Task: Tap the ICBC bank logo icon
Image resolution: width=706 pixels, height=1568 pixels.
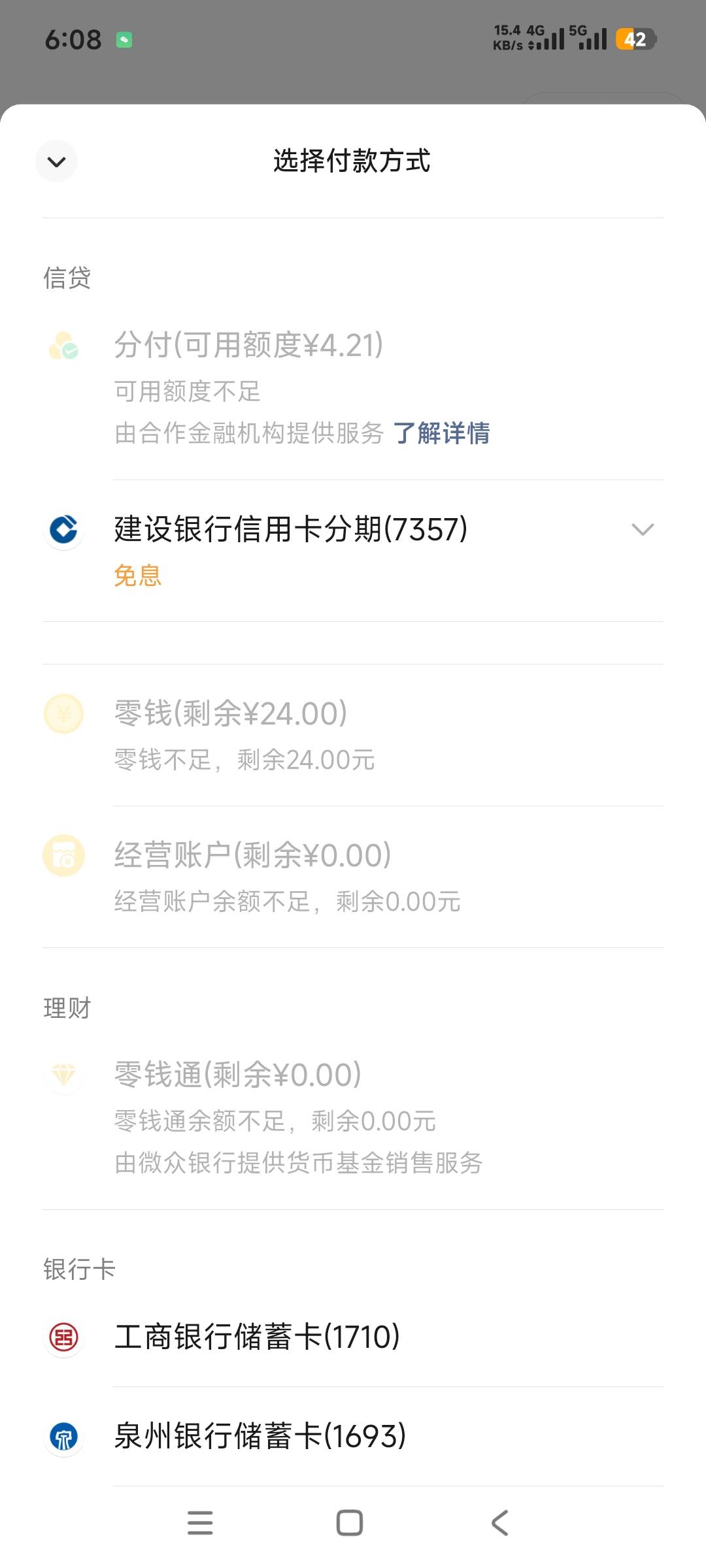Action: tap(63, 1337)
